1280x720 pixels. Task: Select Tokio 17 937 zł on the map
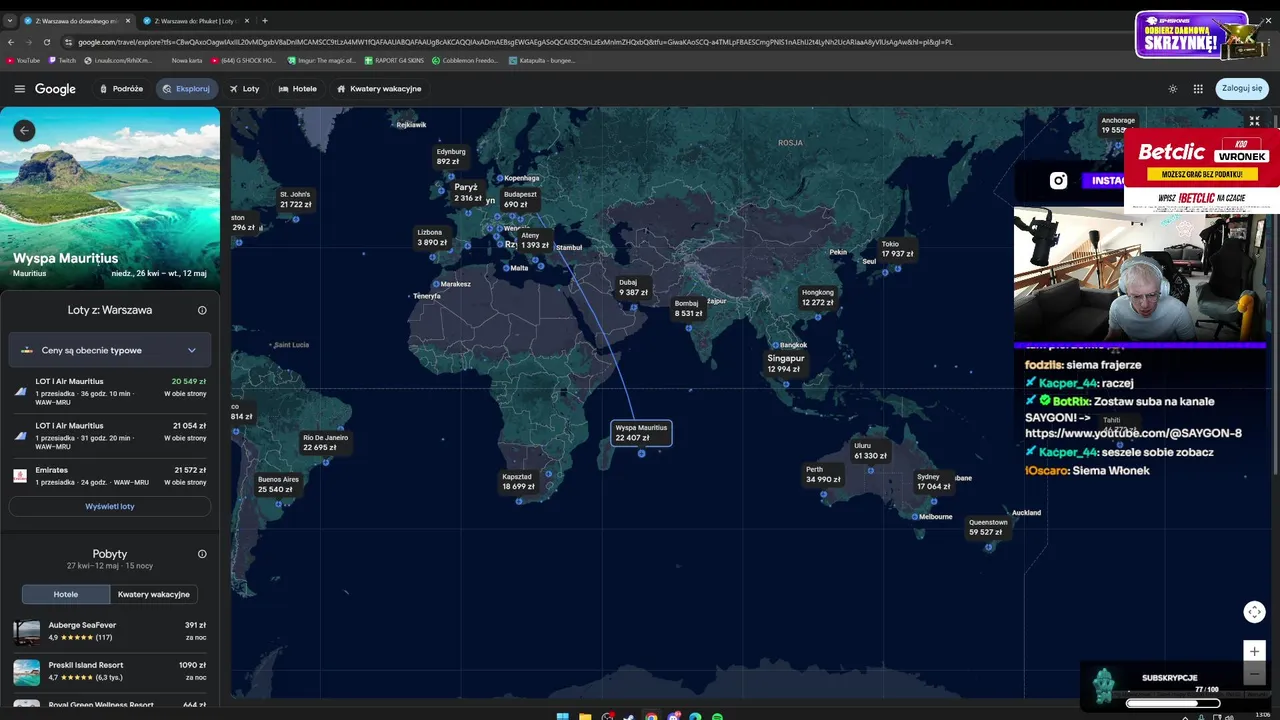click(x=897, y=249)
